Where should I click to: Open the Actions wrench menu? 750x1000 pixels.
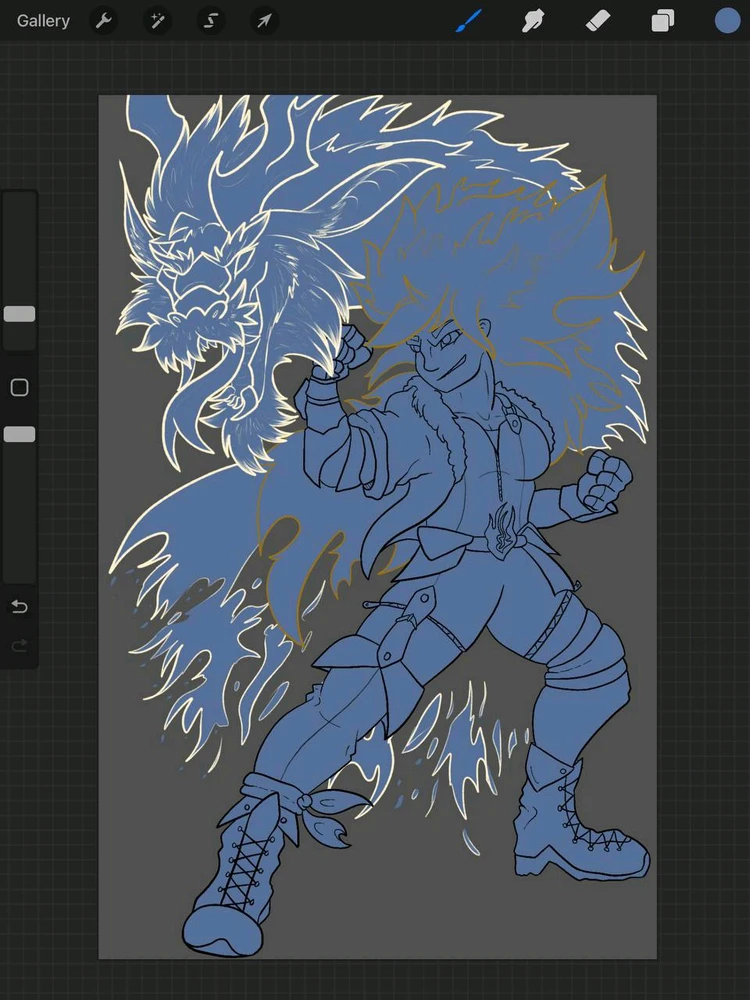coord(103,21)
